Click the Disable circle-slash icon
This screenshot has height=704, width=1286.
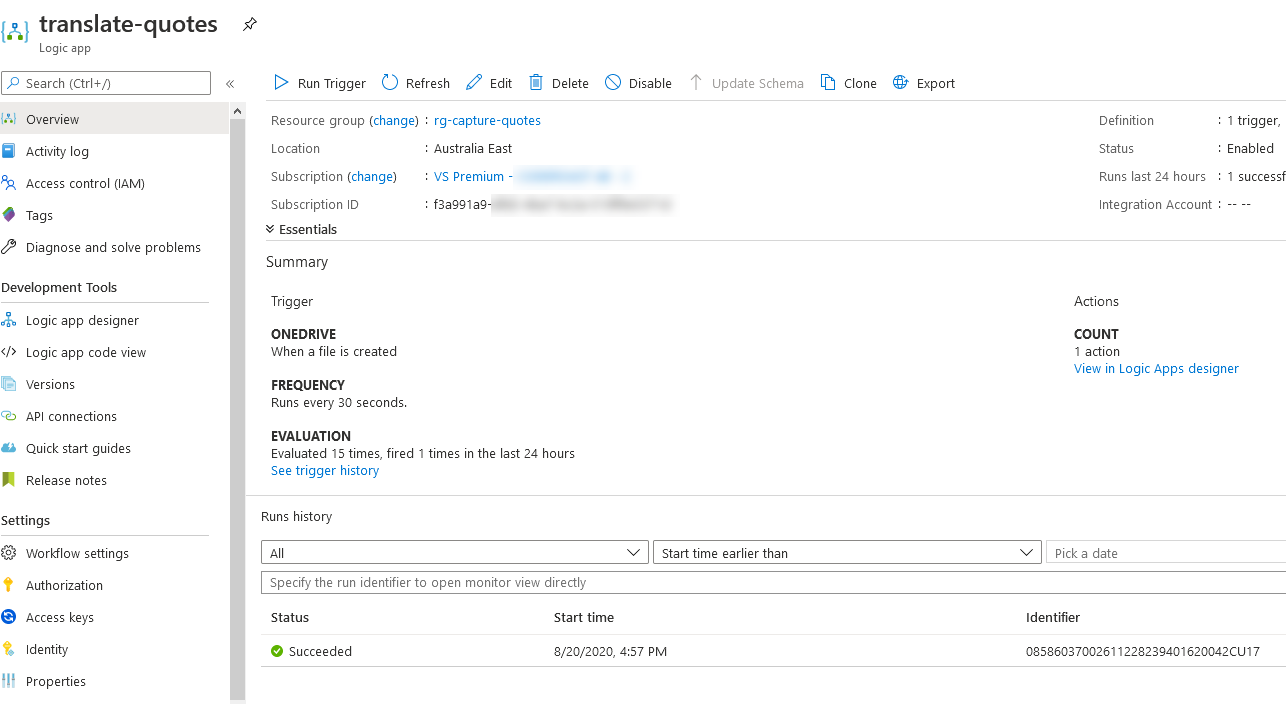[613, 83]
